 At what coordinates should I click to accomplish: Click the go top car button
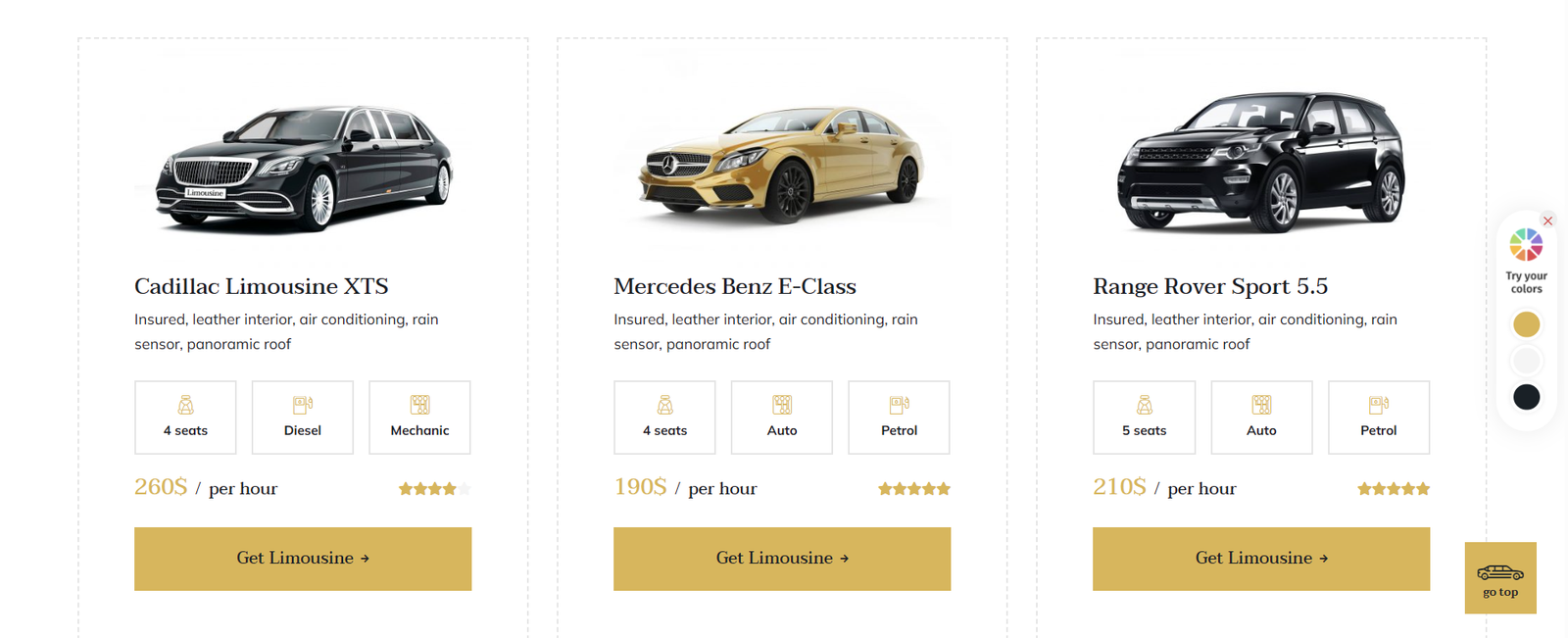(1500, 577)
